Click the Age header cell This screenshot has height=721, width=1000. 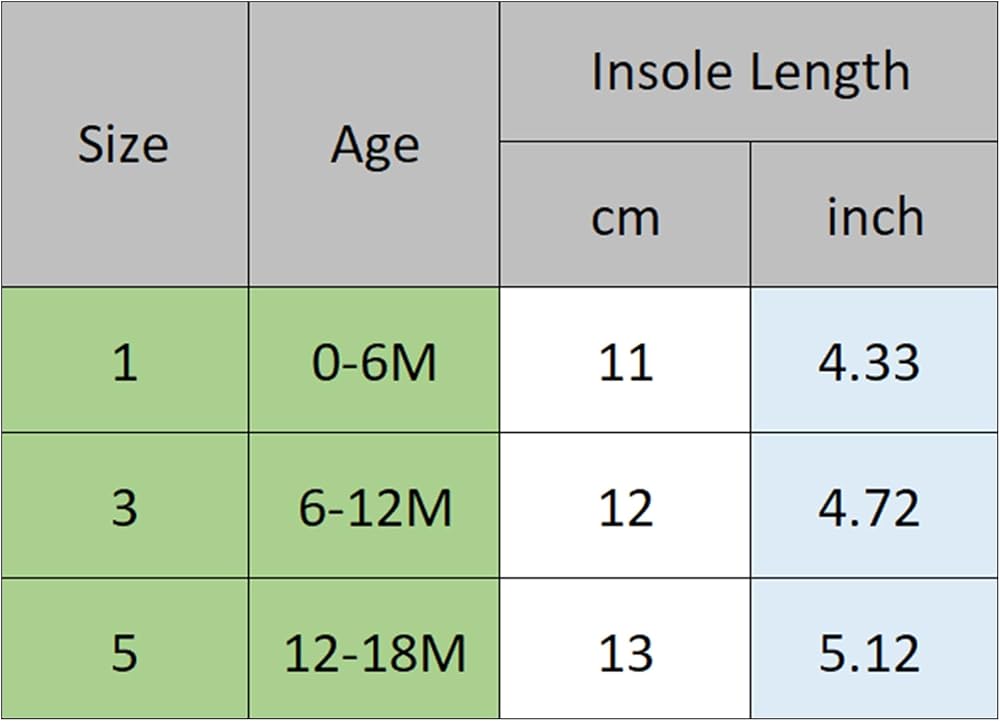(374, 144)
